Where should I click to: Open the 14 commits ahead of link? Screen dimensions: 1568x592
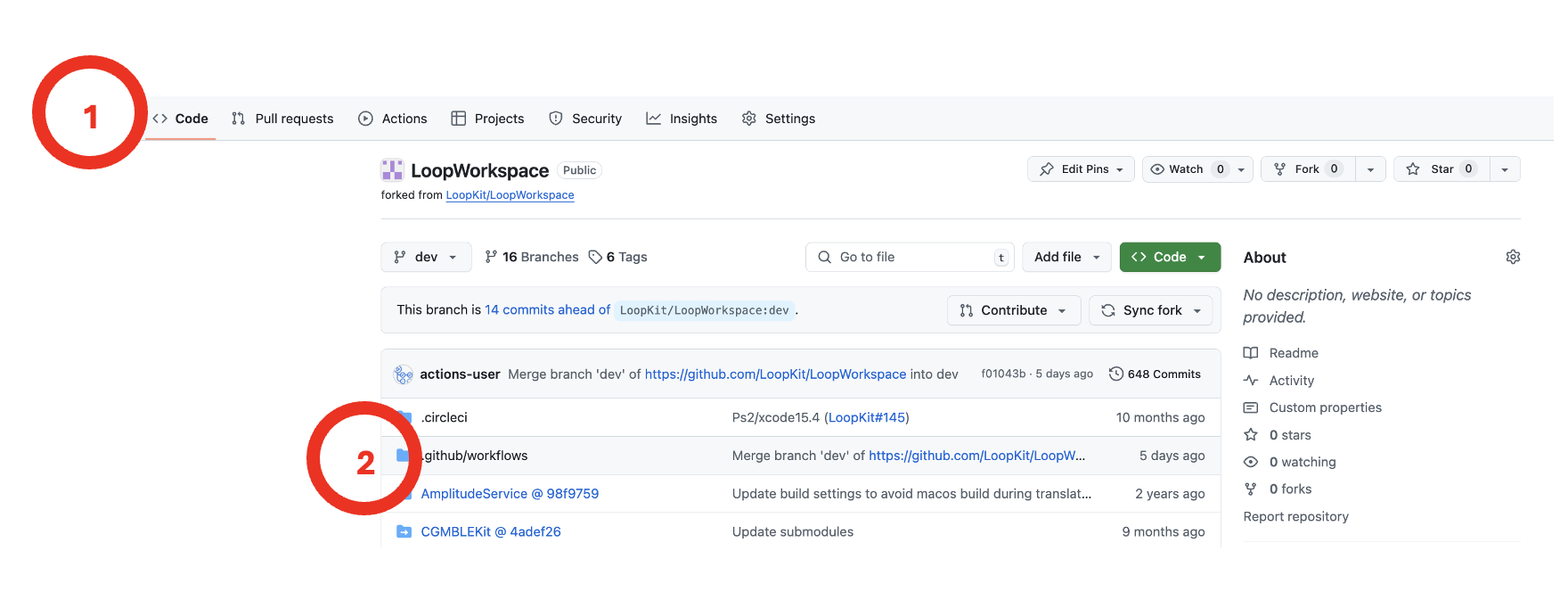click(x=548, y=310)
